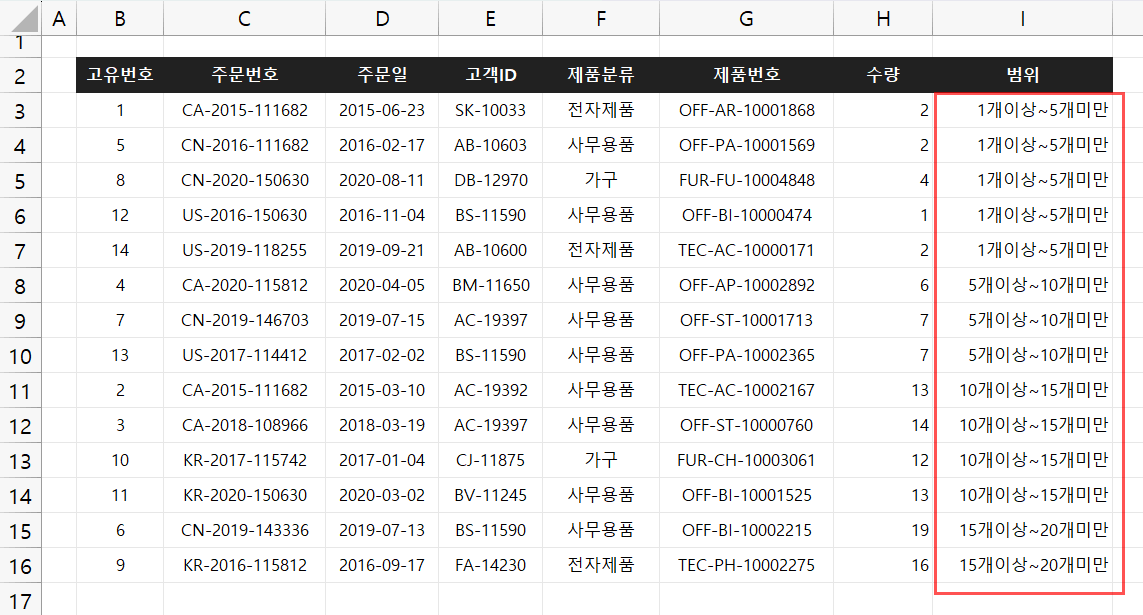Click order date 2015-06-23
The image size is (1143, 615).
pos(382,111)
